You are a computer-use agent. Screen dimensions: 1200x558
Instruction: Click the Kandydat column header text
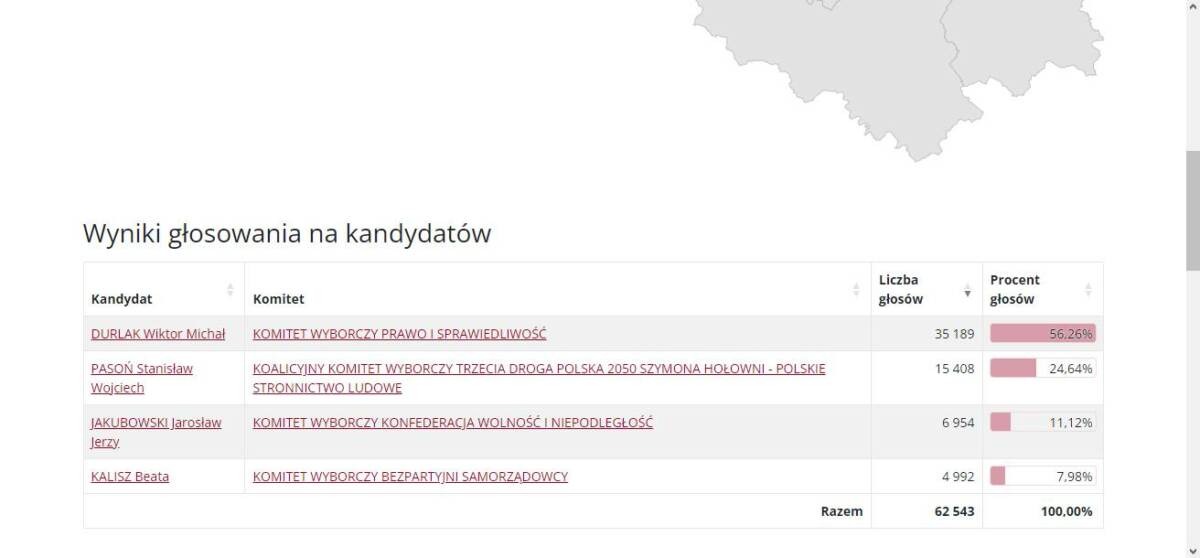pyautogui.click(x=122, y=299)
